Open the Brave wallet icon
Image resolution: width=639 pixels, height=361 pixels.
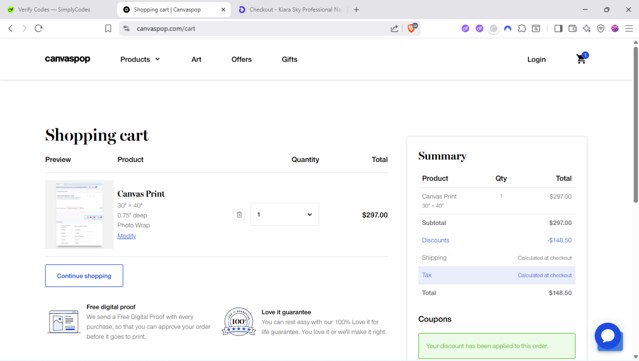pos(572,29)
